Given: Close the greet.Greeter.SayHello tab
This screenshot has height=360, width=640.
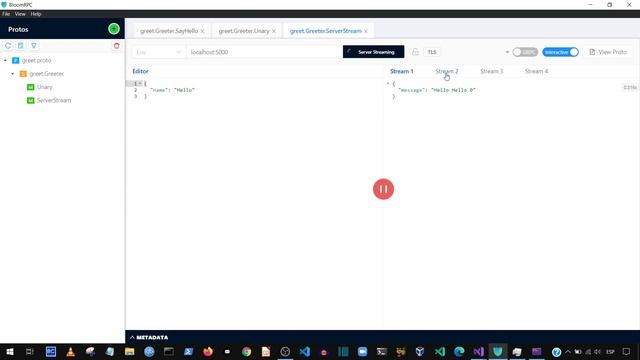Looking at the screenshot, I should point(202,31).
